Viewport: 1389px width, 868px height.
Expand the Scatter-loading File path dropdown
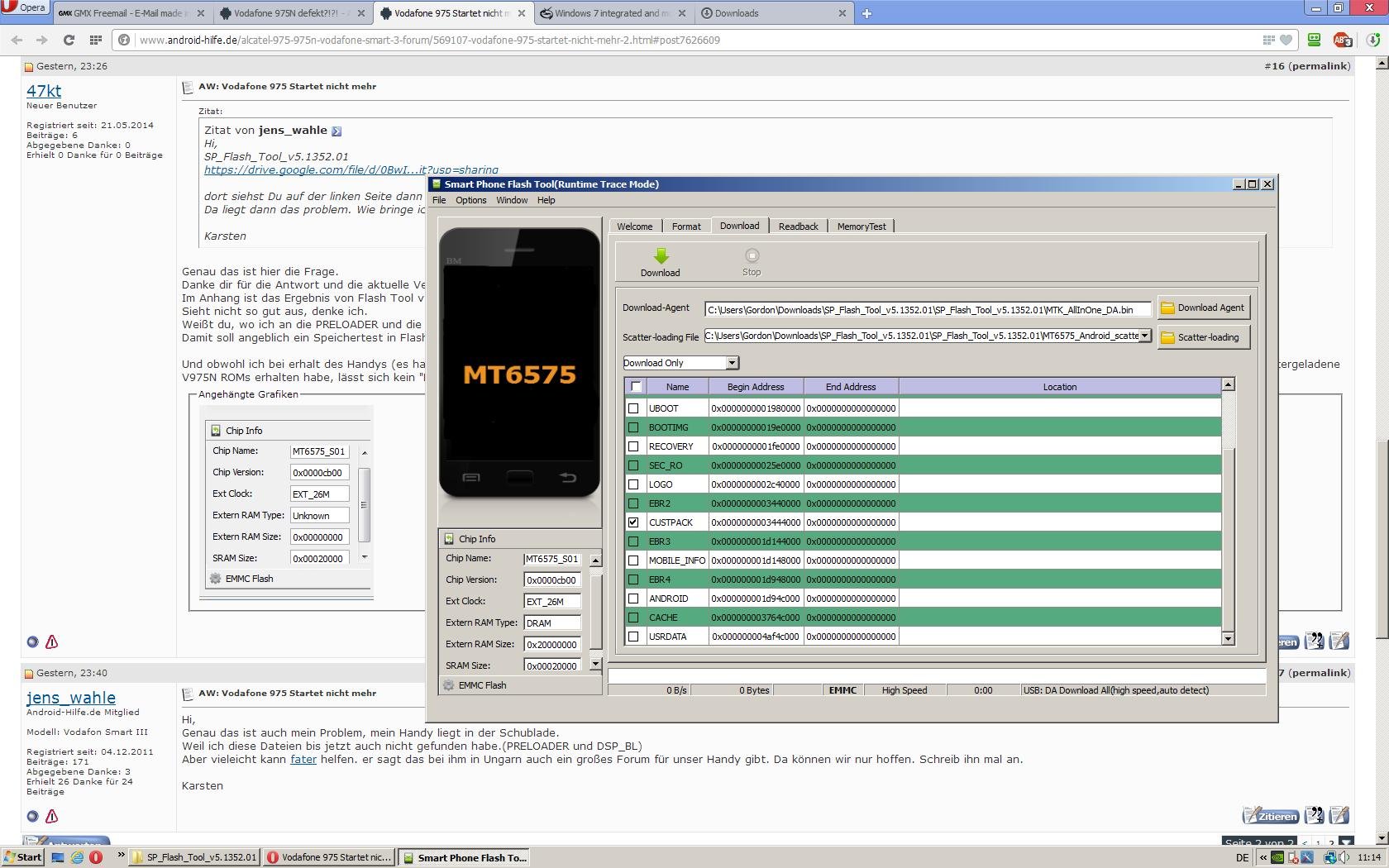(x=1145, y=336)
